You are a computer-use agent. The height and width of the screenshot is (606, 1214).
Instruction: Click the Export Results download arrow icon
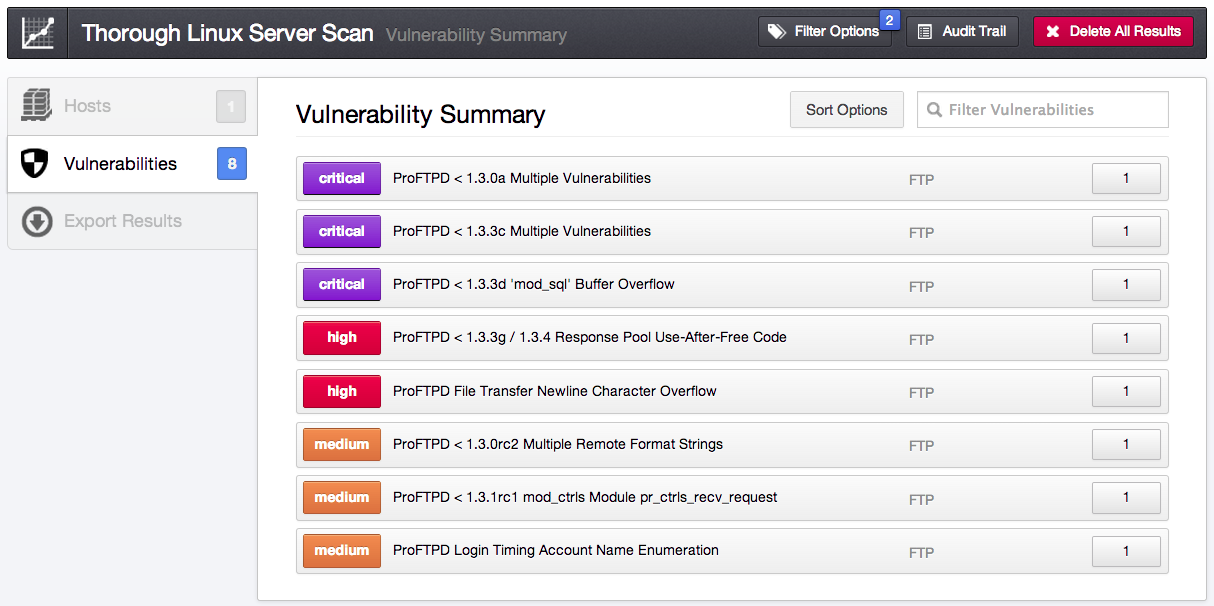point(37,222)
